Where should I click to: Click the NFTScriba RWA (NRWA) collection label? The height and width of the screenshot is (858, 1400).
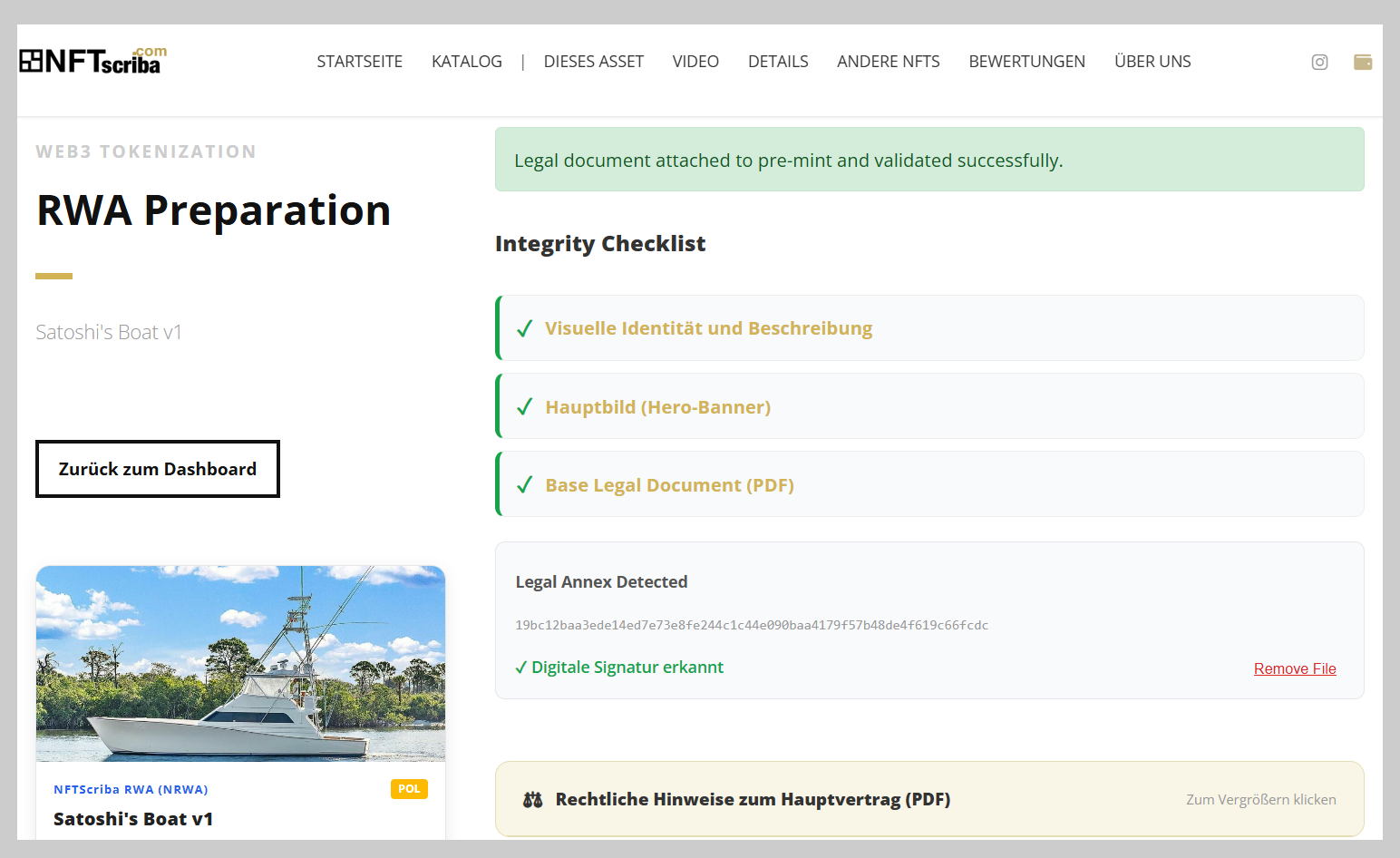point(131,789)
